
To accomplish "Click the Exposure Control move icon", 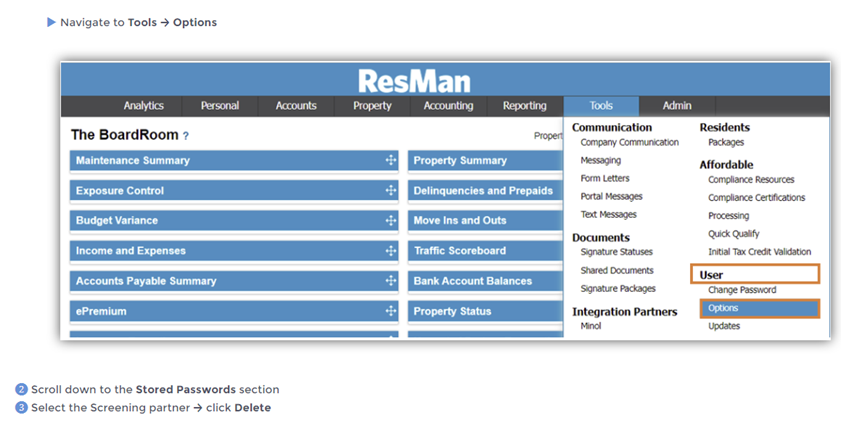I will 390,190.
